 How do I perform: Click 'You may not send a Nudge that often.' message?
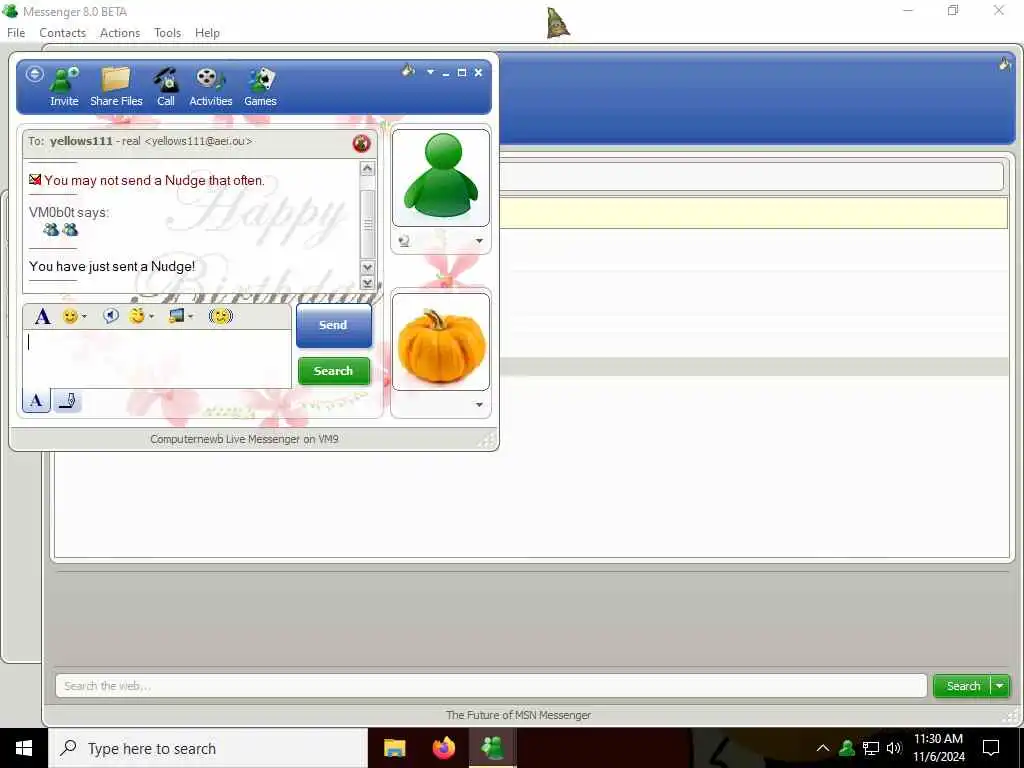[154, 180]
